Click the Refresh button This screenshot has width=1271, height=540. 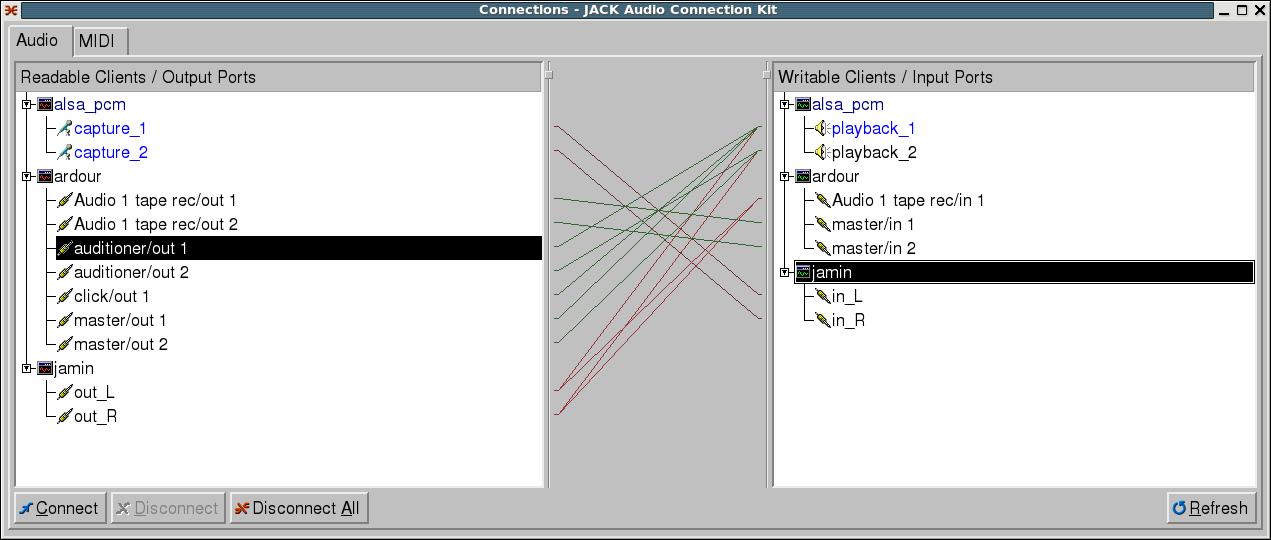[x=1210, y=508]
